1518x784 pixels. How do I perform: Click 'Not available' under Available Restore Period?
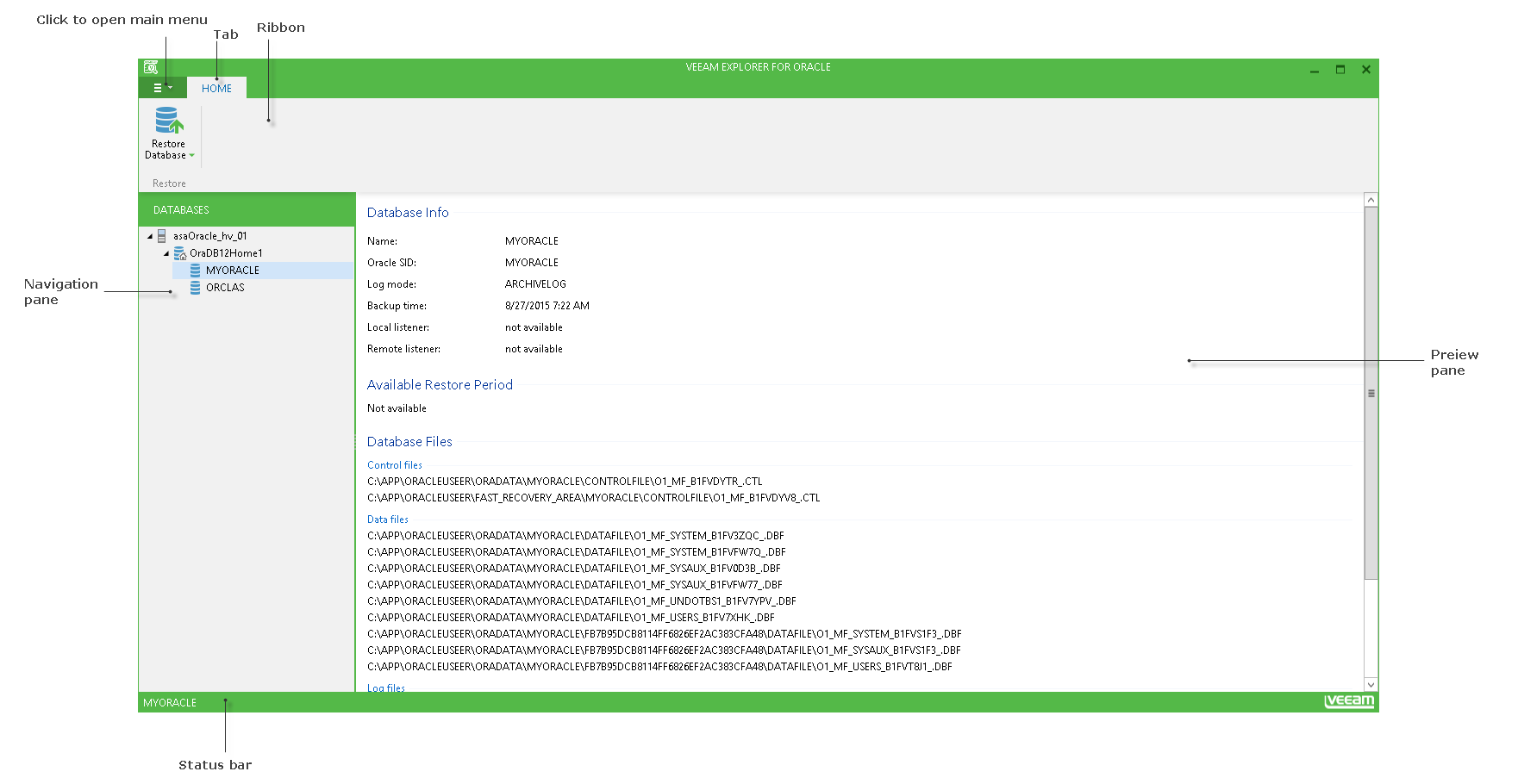[397, 408]
